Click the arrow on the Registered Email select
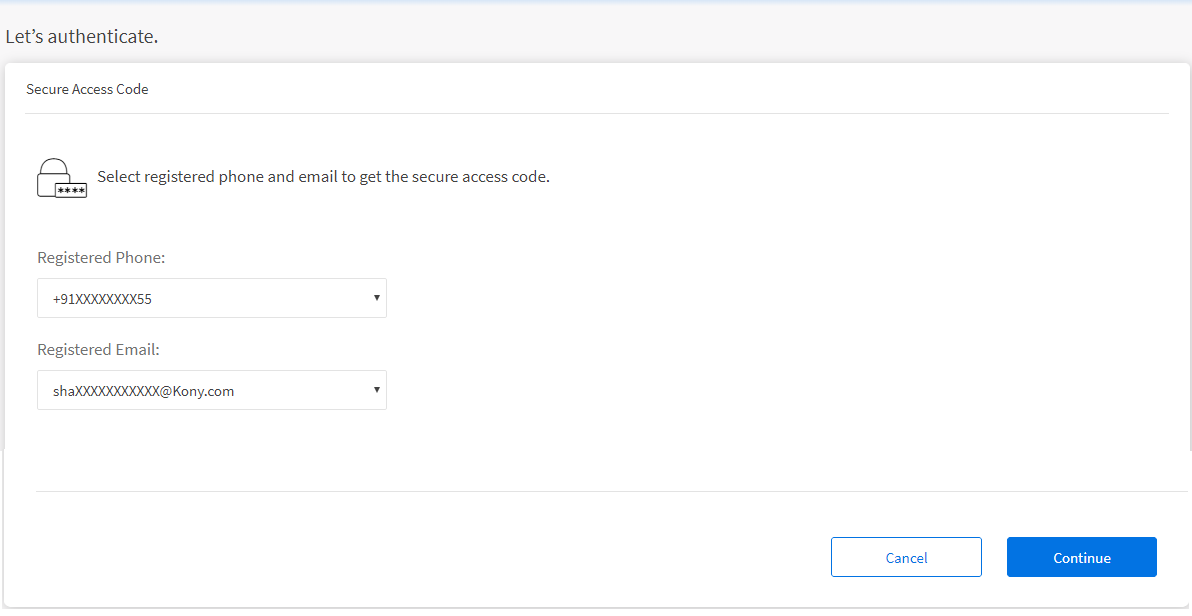 pyautogui.click(x=376, y=390)
